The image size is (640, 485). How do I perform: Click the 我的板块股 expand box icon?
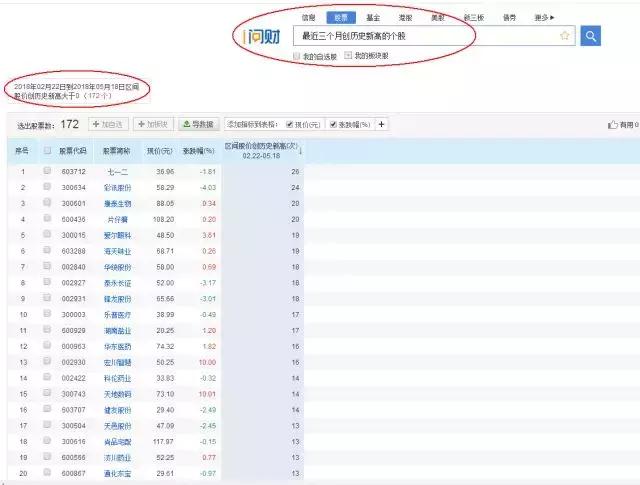348,55
